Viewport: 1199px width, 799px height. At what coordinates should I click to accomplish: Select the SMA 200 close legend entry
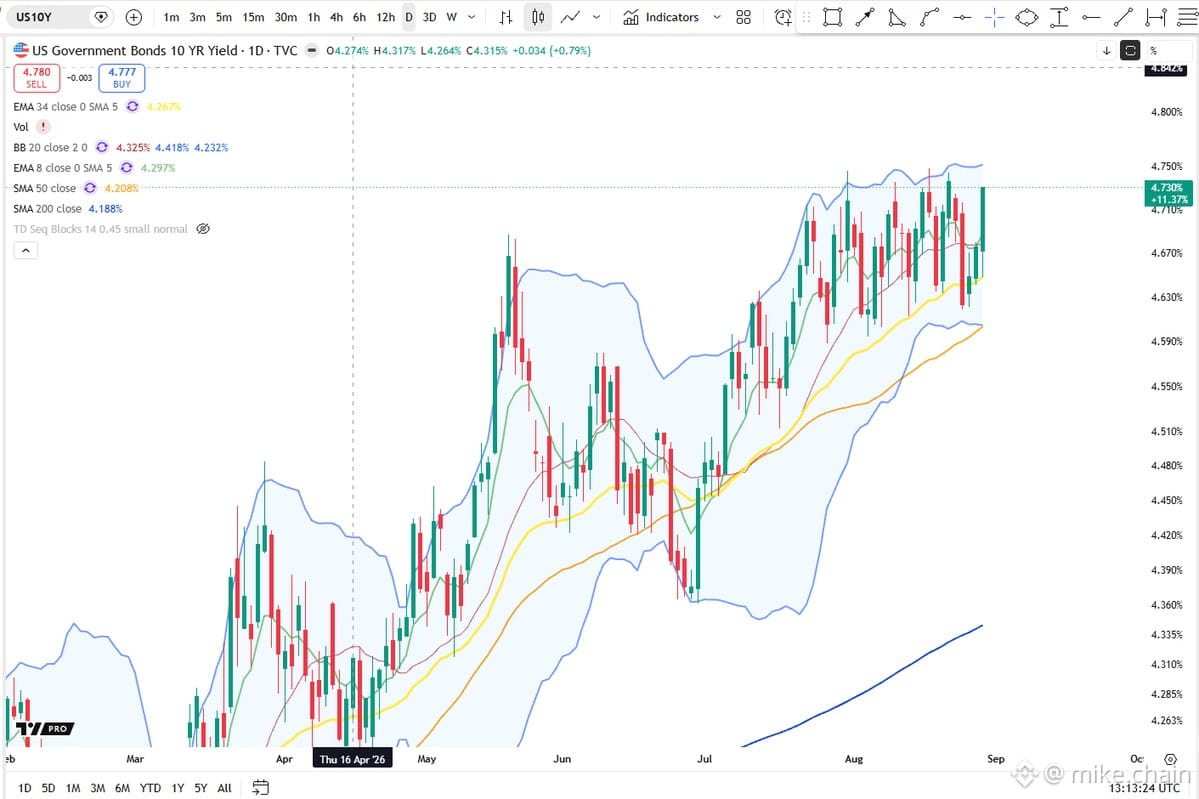click(x=47, y=209)
